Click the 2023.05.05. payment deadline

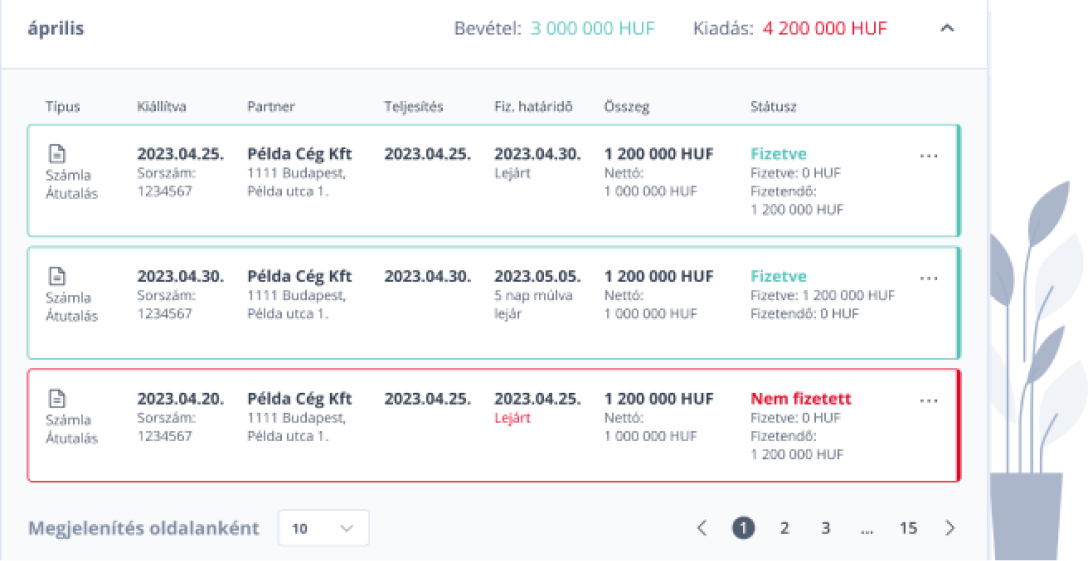point(538,276)
